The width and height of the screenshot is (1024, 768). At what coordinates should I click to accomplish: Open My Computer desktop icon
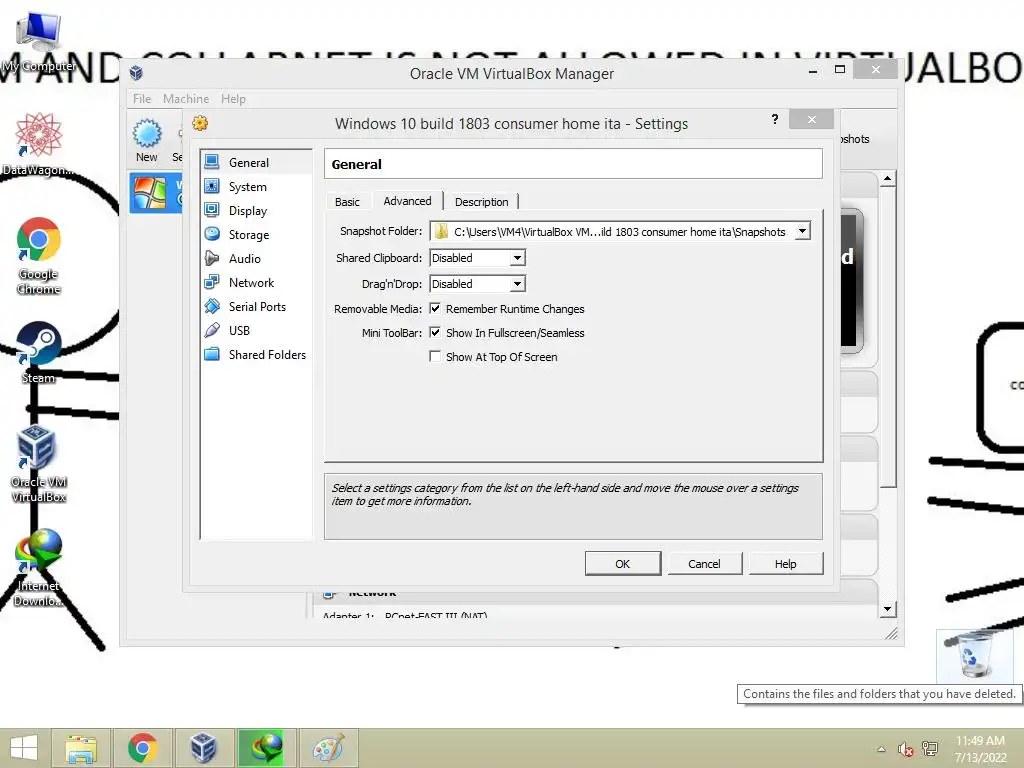[x=38, y=40]
